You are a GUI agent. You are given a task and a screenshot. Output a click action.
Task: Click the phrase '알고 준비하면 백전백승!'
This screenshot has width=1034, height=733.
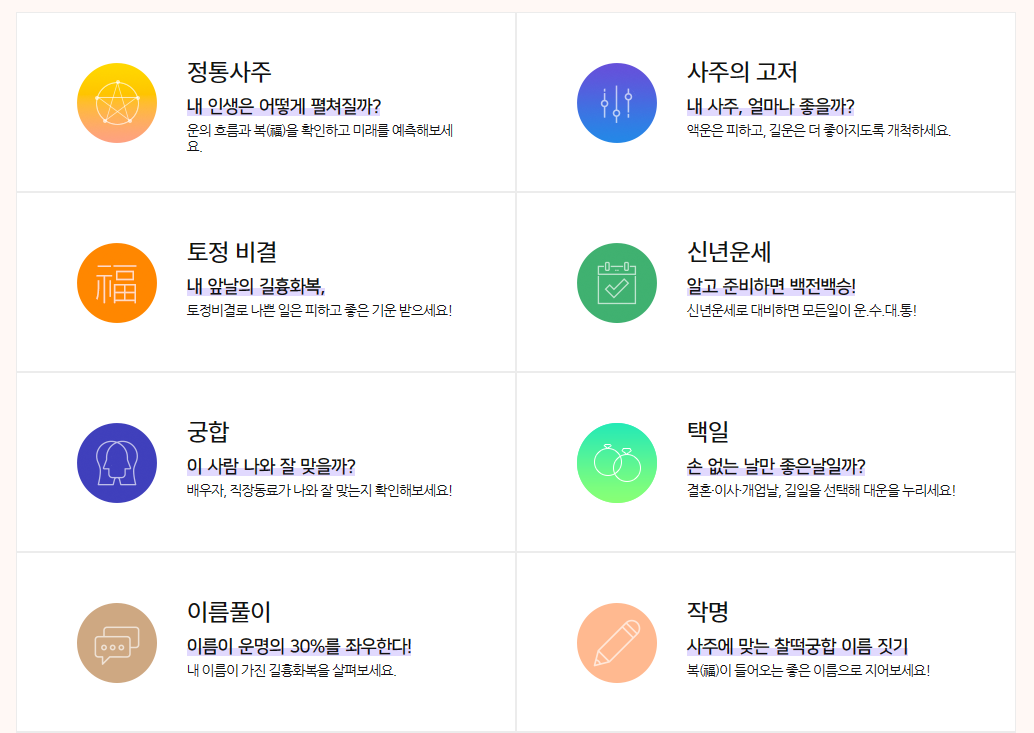[x=769, y=288]
